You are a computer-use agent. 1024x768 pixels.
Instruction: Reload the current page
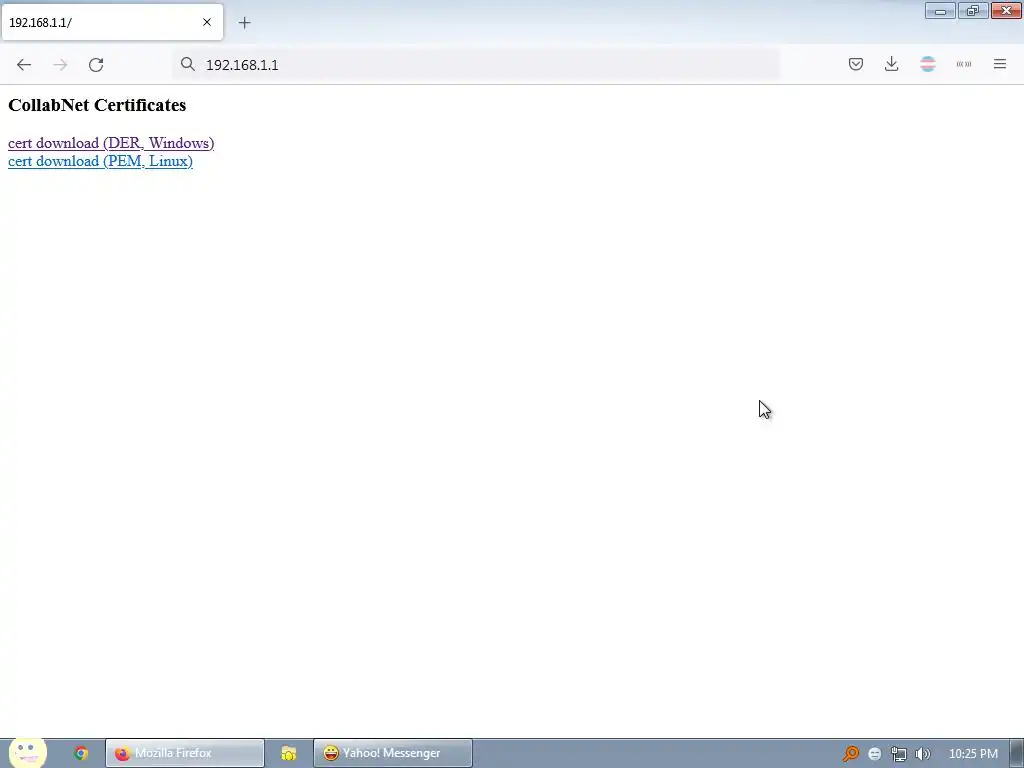click(96, 65)
